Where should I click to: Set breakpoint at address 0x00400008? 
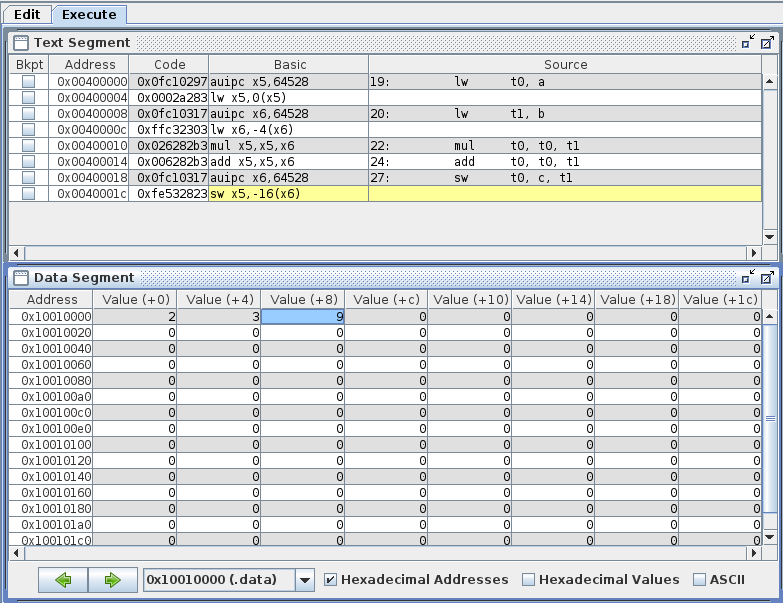28,113
